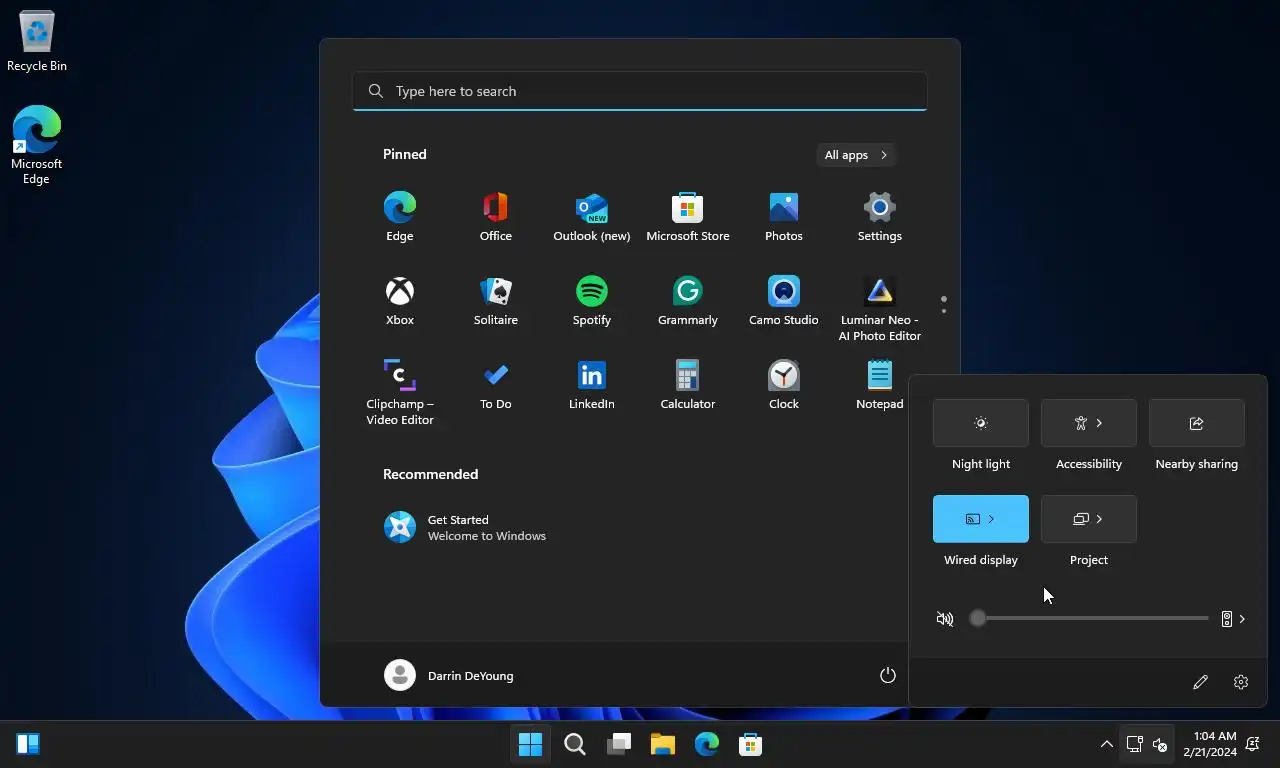Image resolution: width=1280 pixels, height=768 pixels.
Task: Open File Explorer from the taskbar
Action: point(662,744)
